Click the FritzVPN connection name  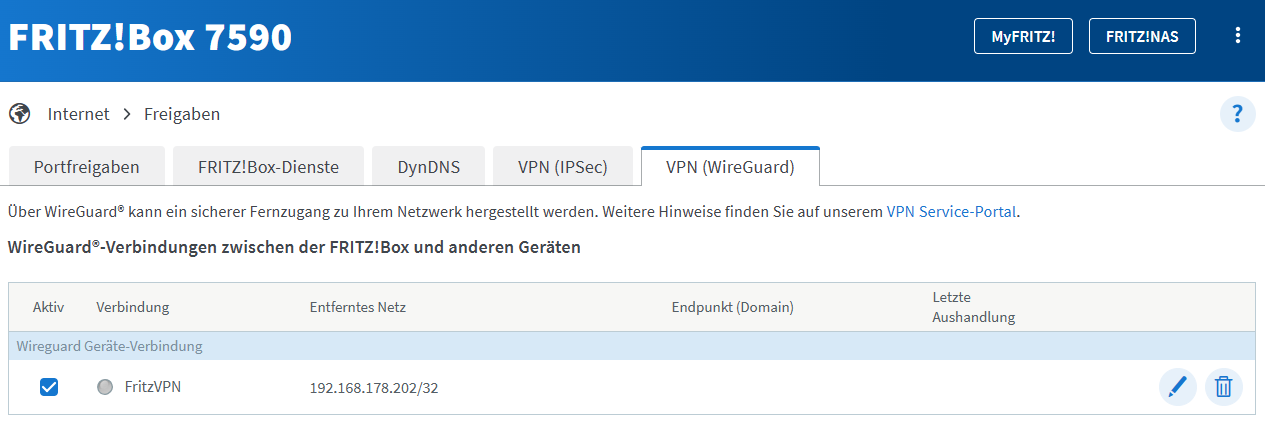[x=153, y=386]
